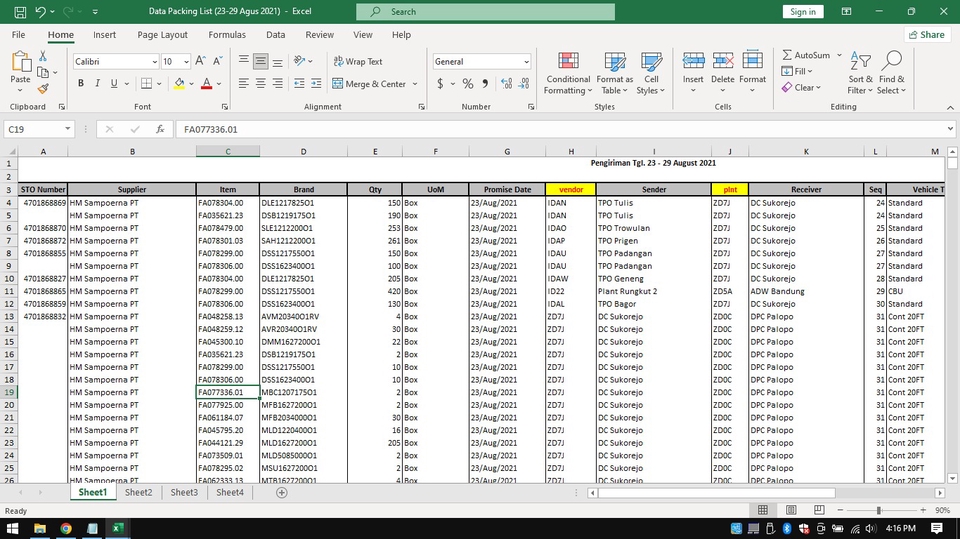Toggle Center horizontal alignment
Image resolution: width=960 pixels, height=539 pixels.
pyautogui.click(x=260, y=83)
